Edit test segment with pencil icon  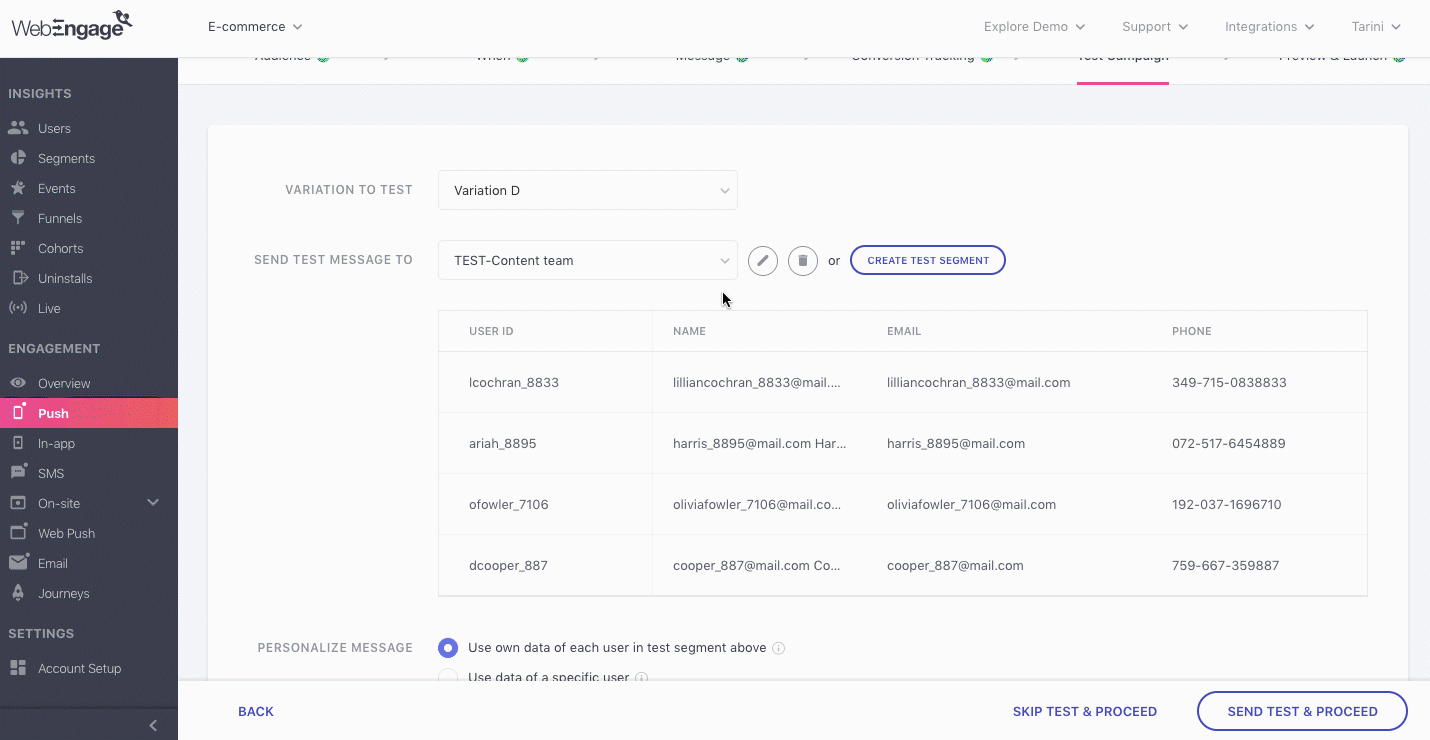tap(763, 261)
